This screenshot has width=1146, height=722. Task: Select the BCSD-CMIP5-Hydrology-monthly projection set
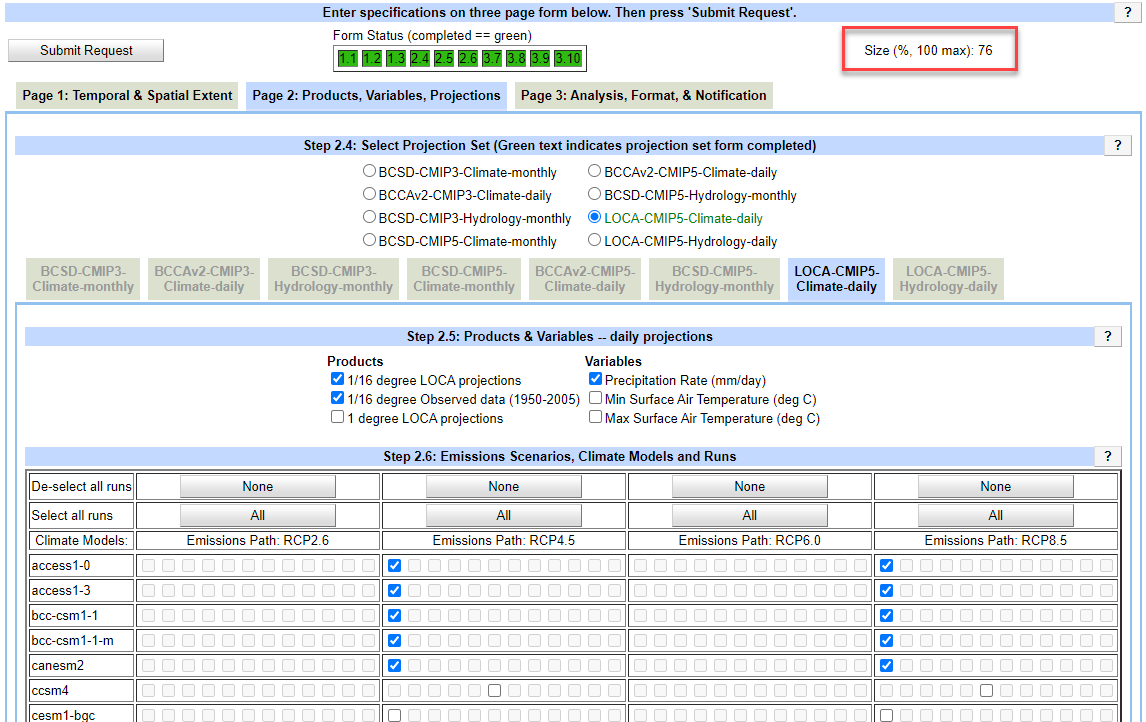coord(594,194)
